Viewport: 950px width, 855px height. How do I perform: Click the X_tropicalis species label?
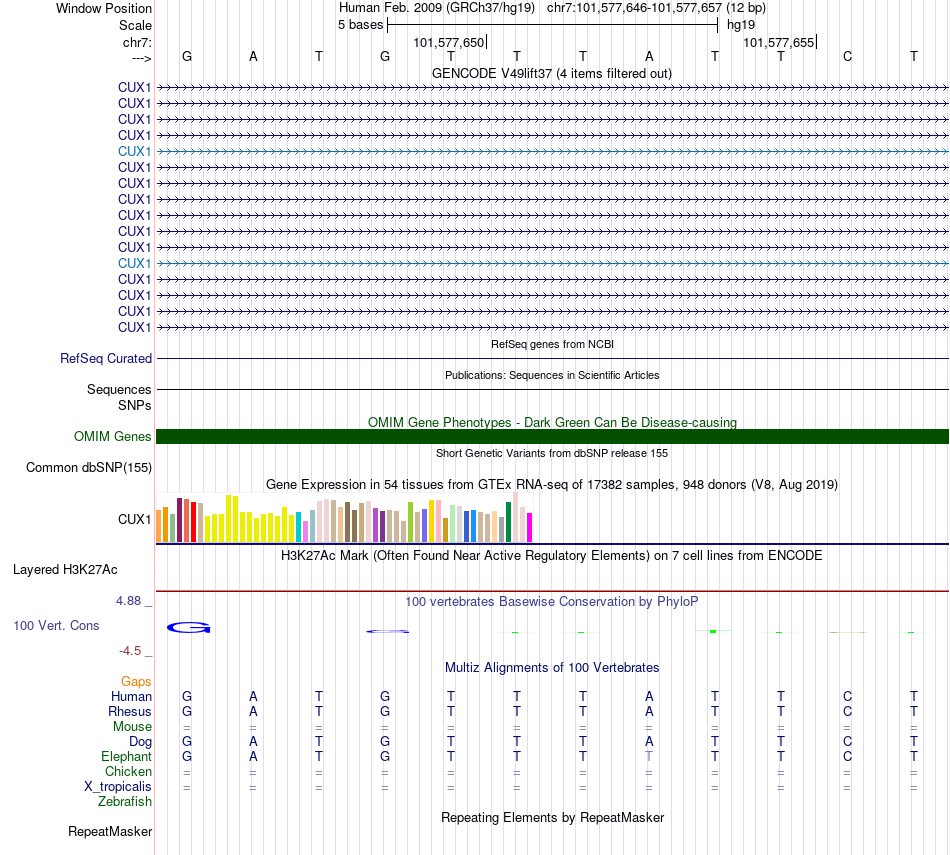coord(118,787)
